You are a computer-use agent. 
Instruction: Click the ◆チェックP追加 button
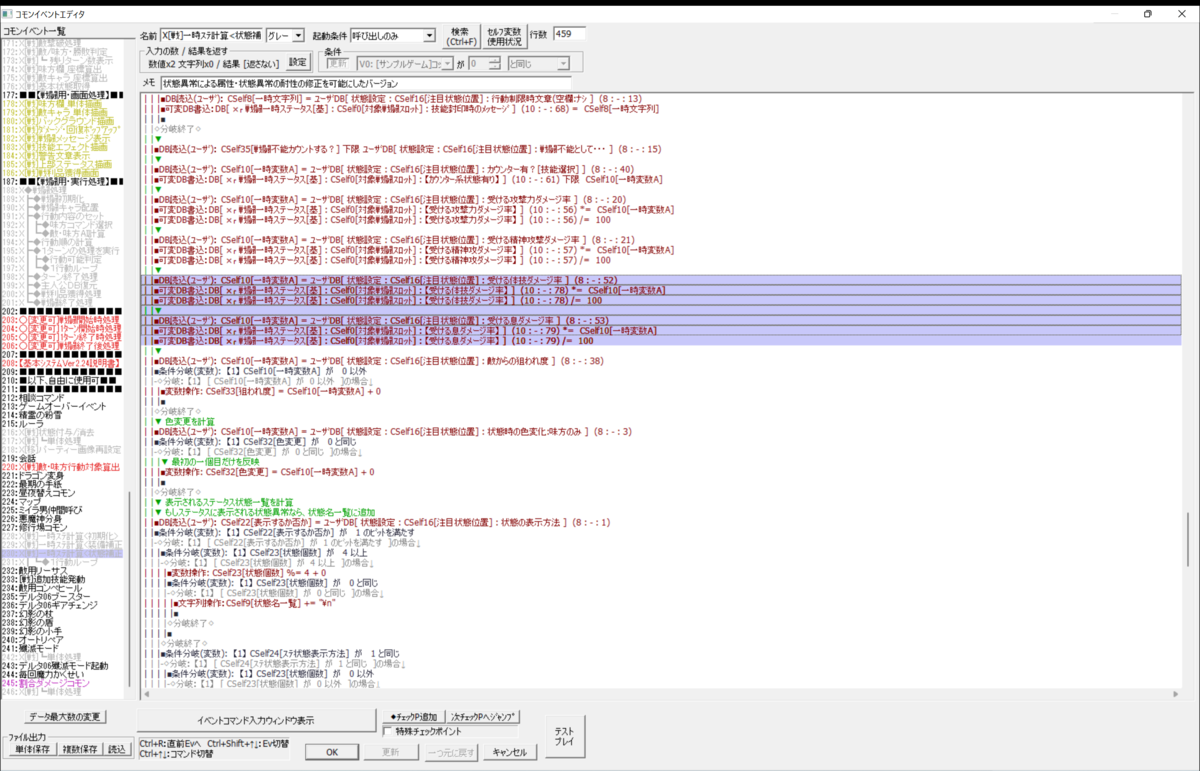(x=412, y=717)
